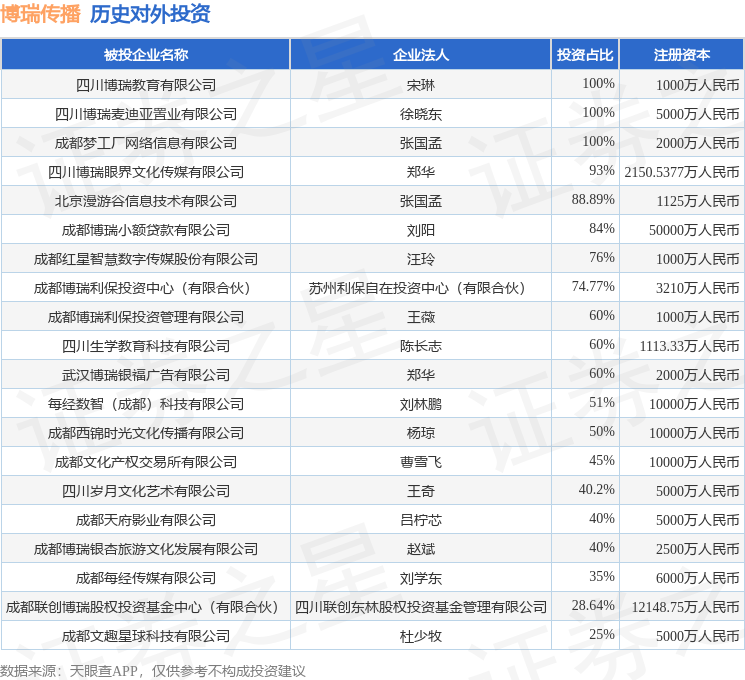Screen dimensions: 745x680
Task: Click company name 成都天府影业有限公司
Action: click(146, 520)
